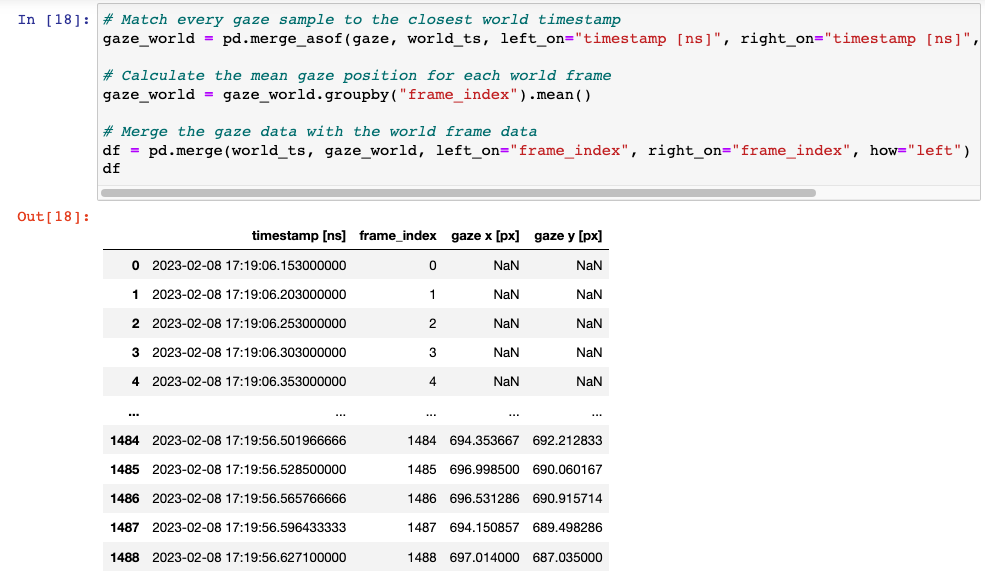Click timestamp 2023-02-08 17:19:56.528500000

coord(249,469)
